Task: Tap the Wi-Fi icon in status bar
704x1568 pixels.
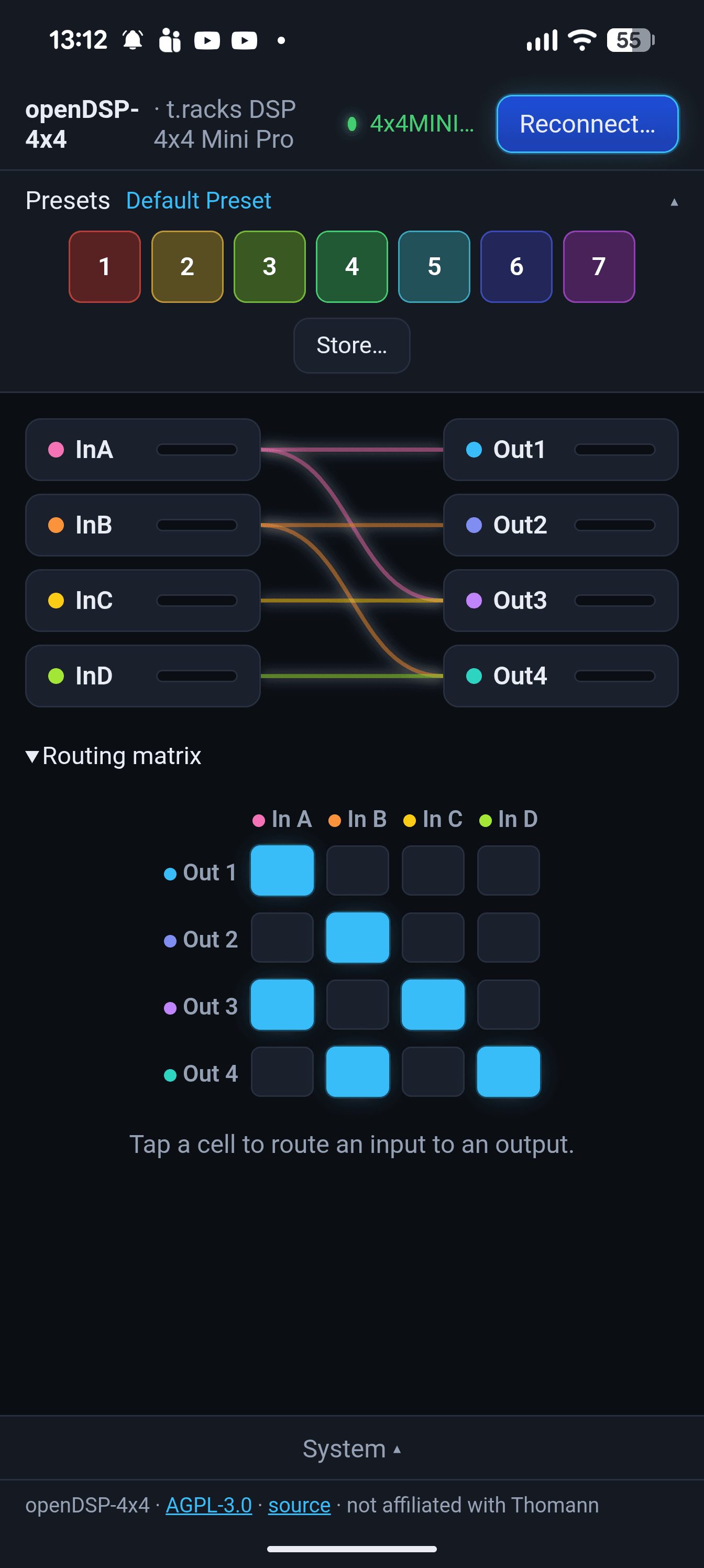Action: (582, 40)
